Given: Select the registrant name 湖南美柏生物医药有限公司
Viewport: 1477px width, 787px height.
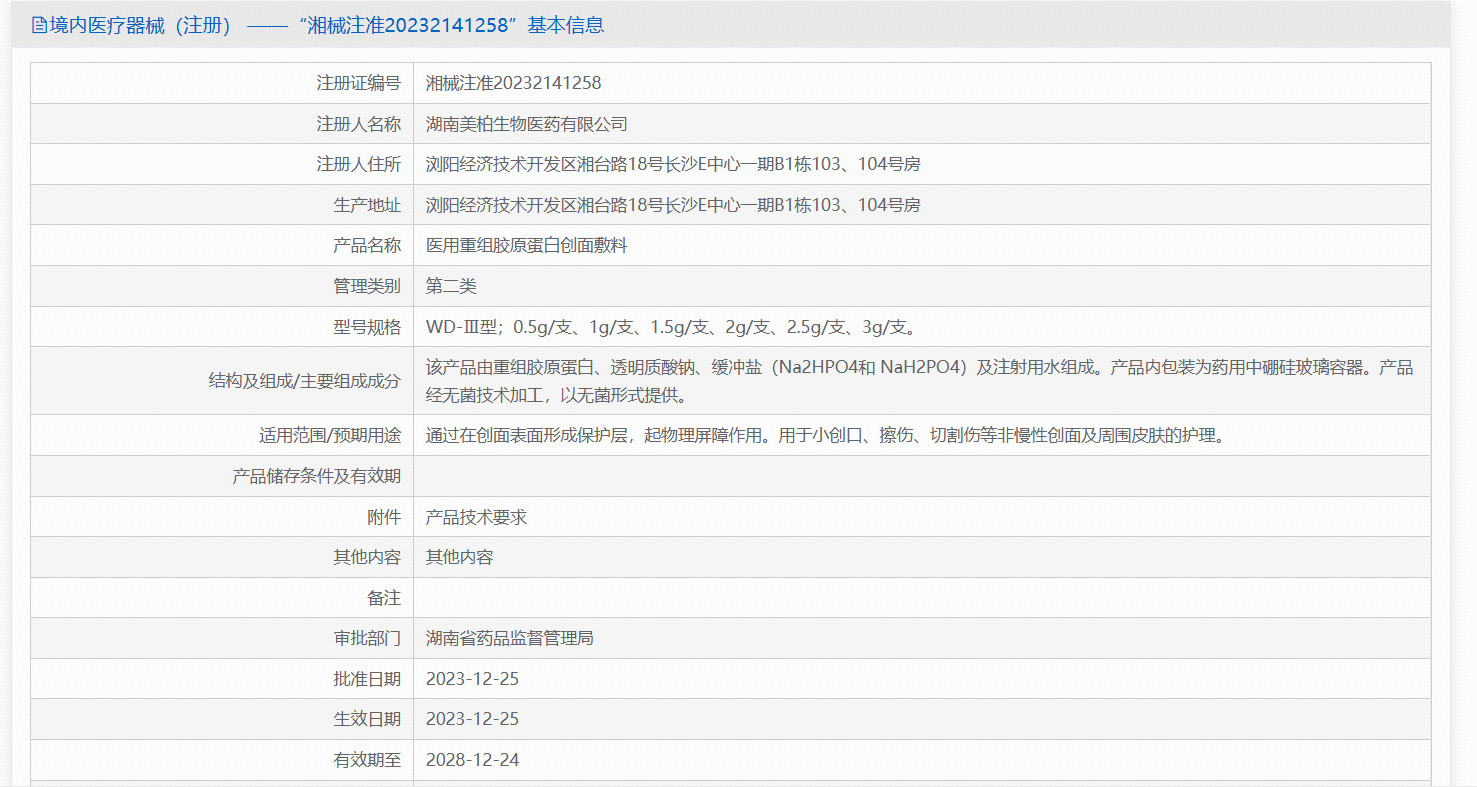Looking at the screenshot, I should click(526, 124).
